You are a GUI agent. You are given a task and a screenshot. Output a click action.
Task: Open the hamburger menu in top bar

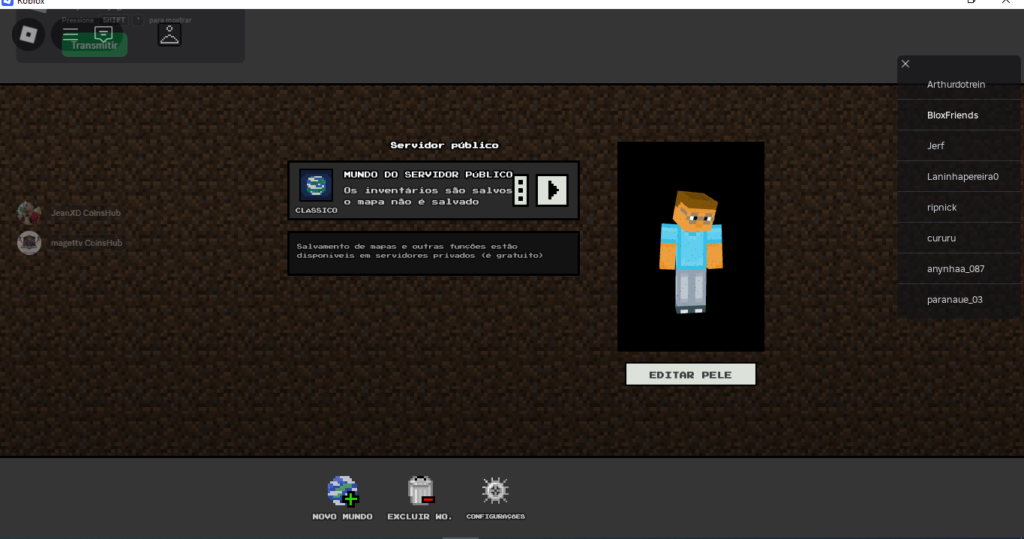pyautogui.click(x=70, y=35)
